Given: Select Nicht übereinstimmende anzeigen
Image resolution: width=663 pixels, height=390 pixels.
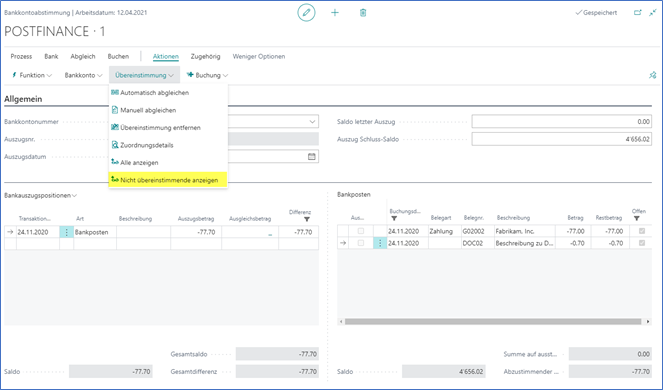Looking at the screenshot, I should pyautogui.click(x=168, y=180).
